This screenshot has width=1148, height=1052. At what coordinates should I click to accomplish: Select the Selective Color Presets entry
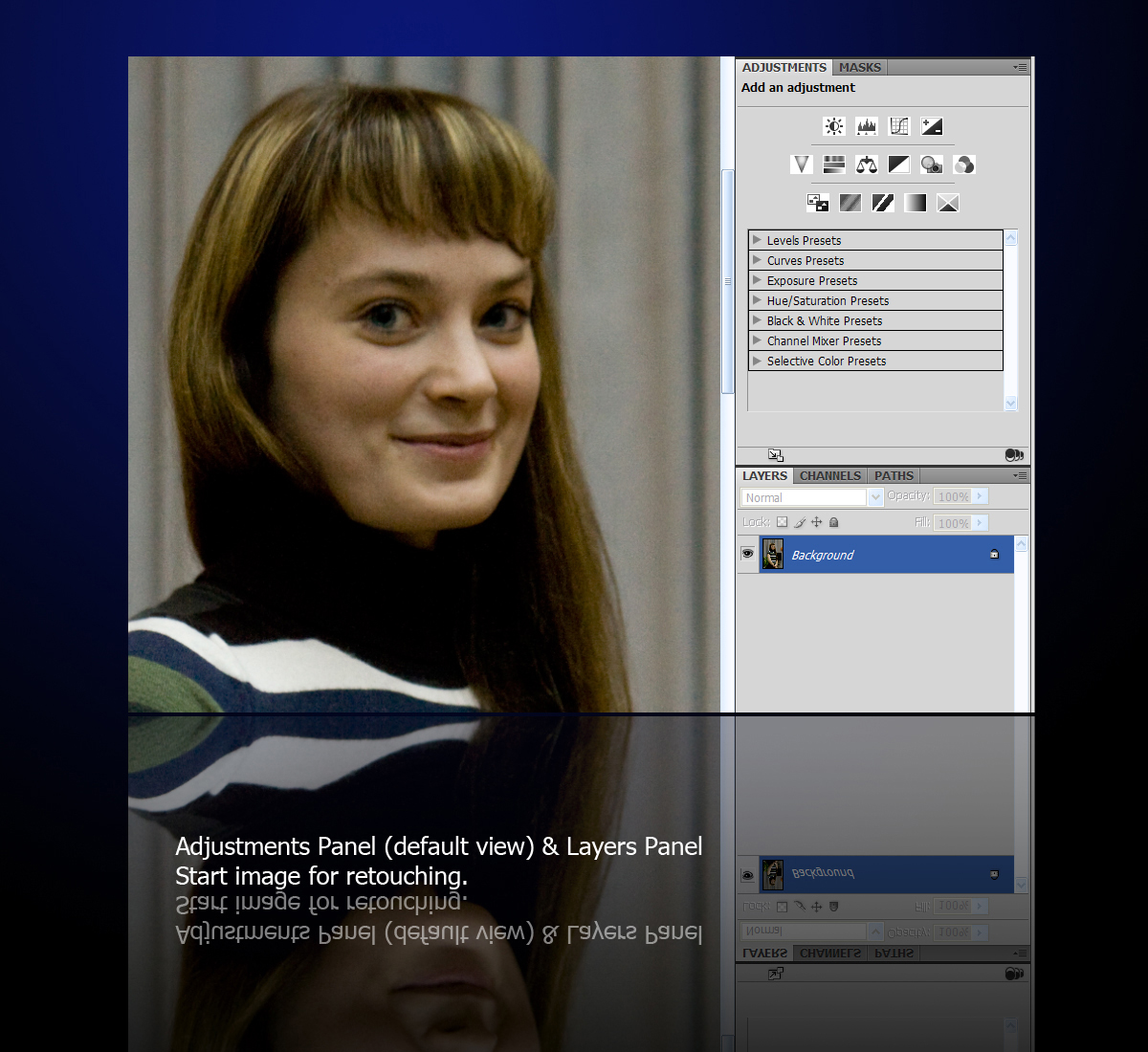pyautogui.click(x=827, y=361)
